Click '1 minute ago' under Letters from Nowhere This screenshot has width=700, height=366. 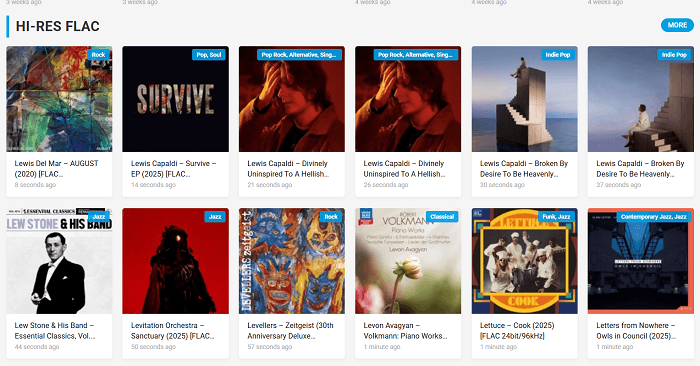point(615,347)
